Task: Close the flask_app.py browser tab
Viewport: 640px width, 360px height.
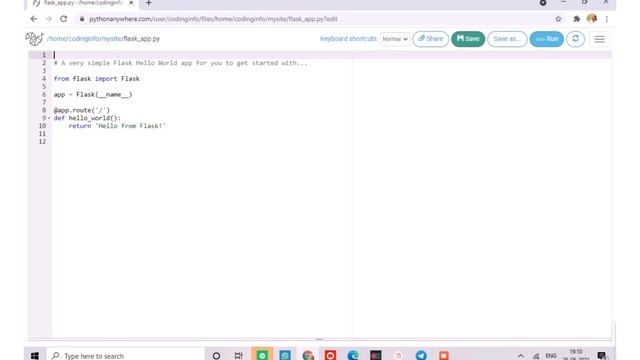Action: 131,3
